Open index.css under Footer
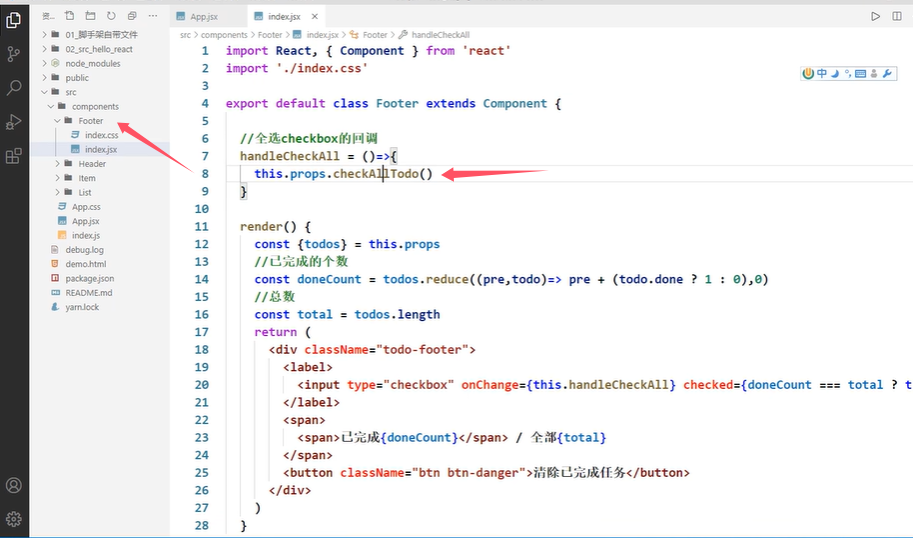Image resolution: width=913 pixels, height=538 pixels. pos(100,135)
